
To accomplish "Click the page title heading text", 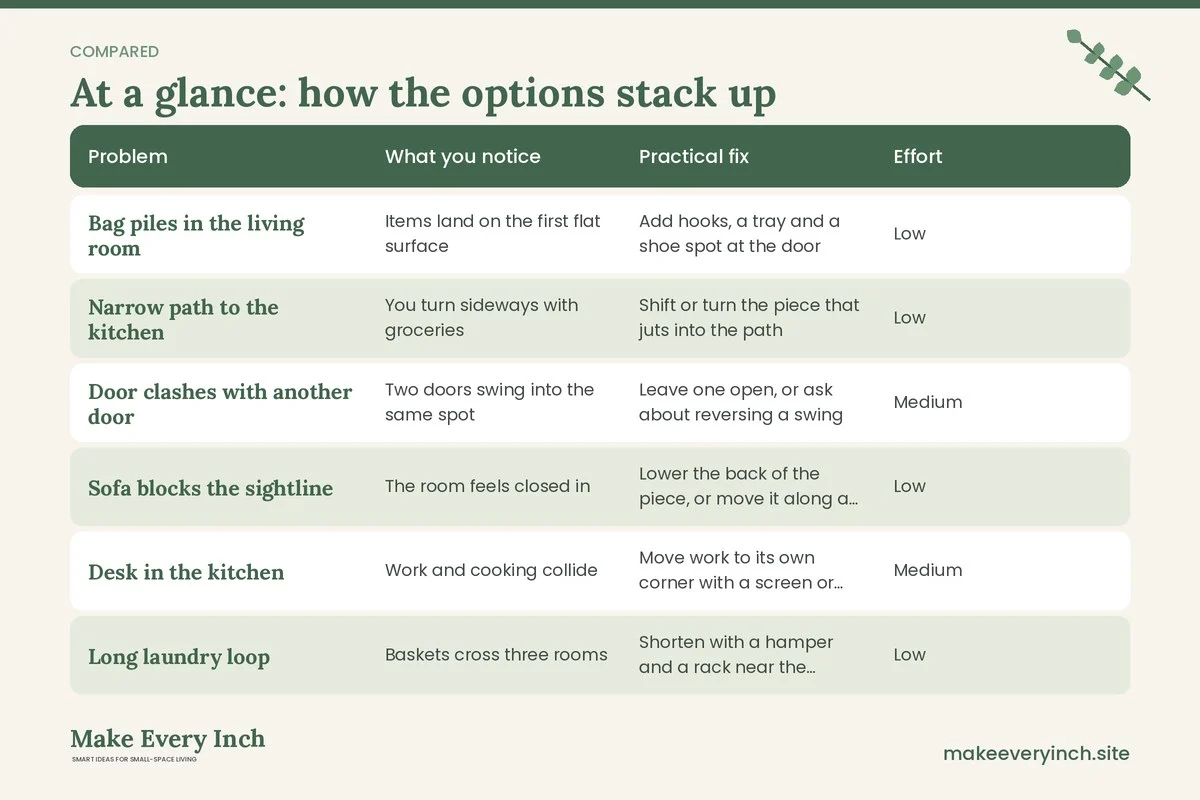I will coord(423,93).
